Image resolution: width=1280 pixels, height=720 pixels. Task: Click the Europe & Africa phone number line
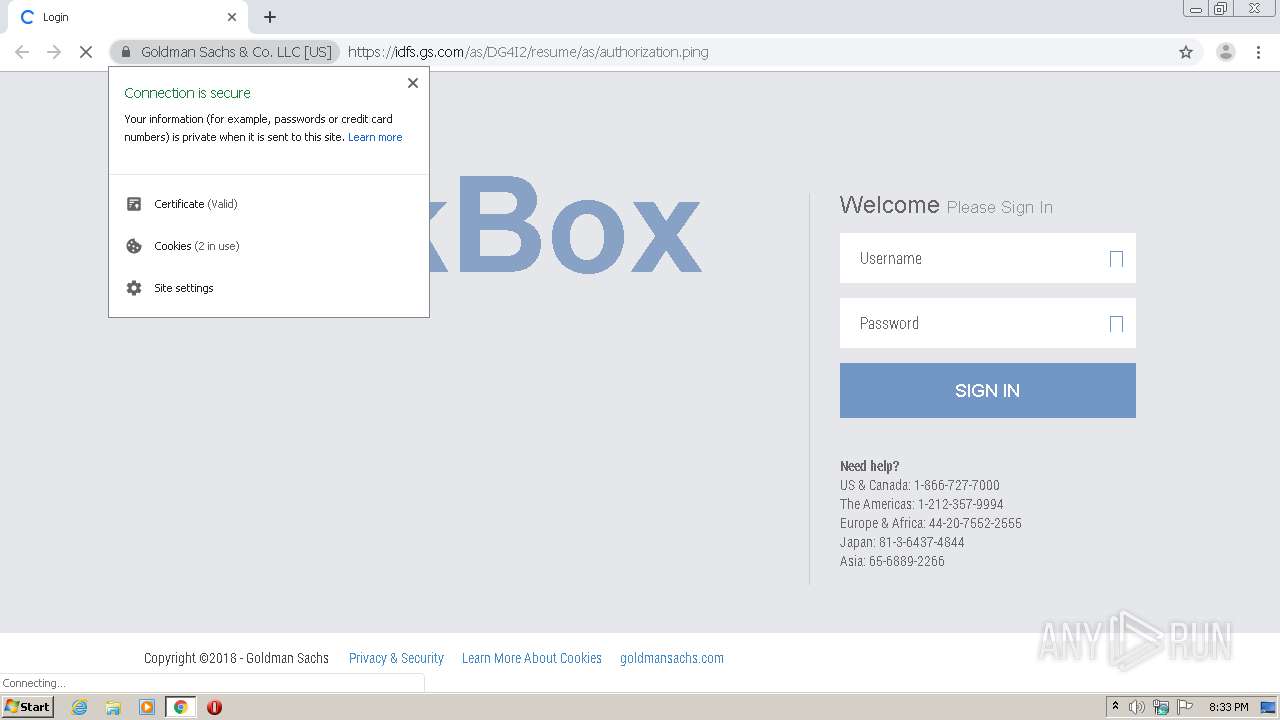(931, 523)
